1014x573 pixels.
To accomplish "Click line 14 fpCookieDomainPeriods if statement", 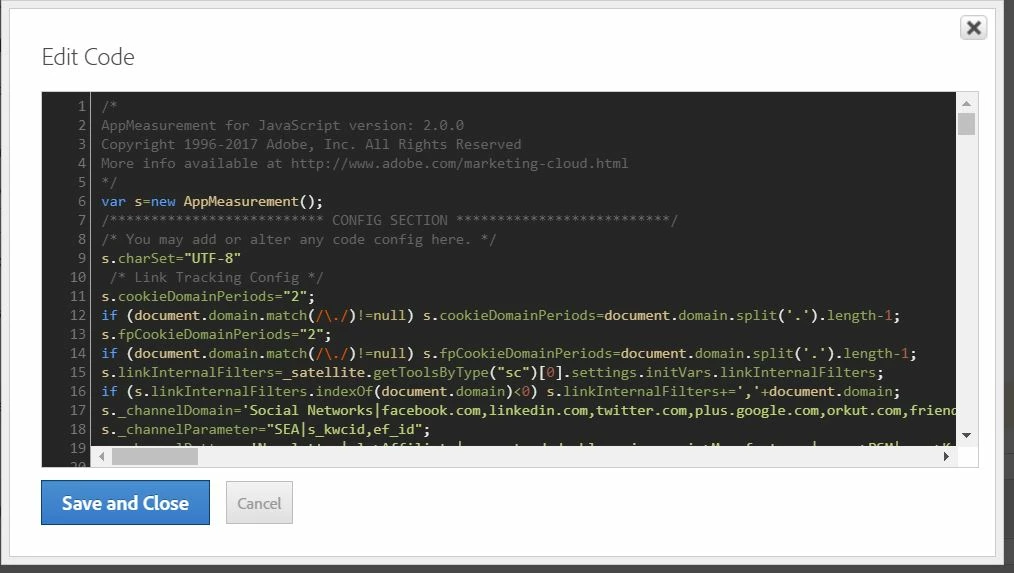I will pos(508,353).
